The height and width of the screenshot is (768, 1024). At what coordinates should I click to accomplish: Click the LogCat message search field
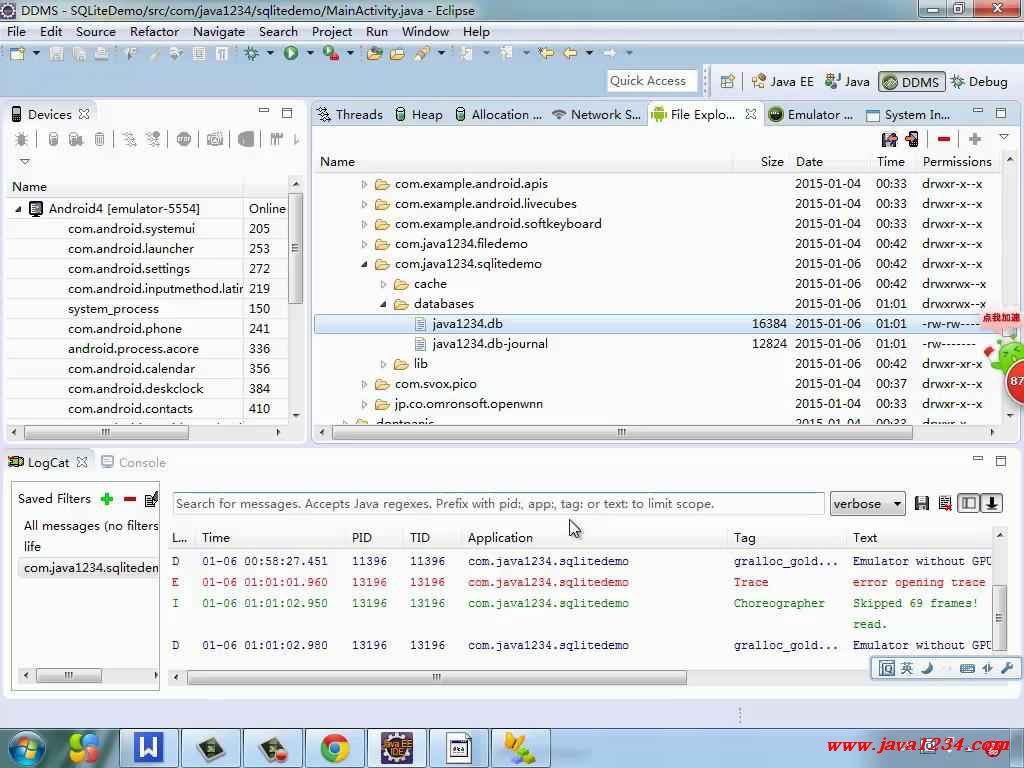[x=498, y=504]
